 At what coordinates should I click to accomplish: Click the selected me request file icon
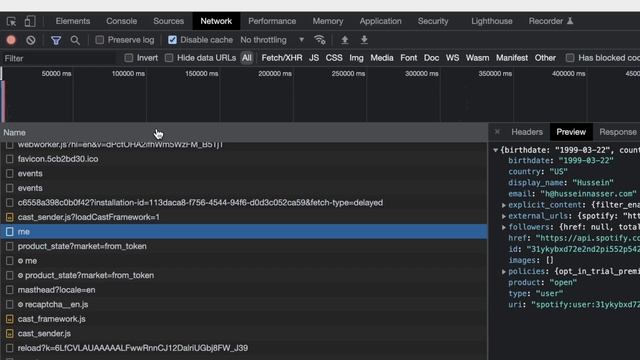click(9, 231)
